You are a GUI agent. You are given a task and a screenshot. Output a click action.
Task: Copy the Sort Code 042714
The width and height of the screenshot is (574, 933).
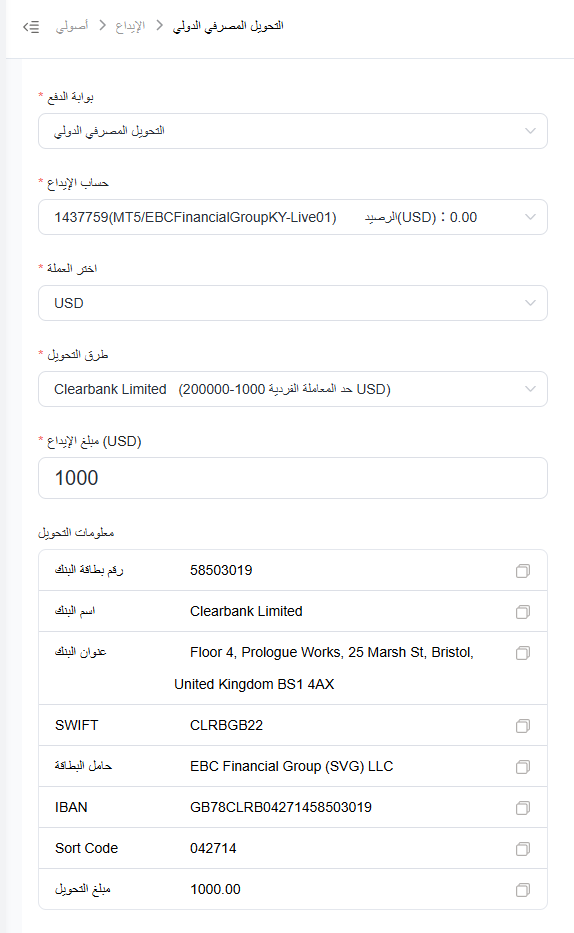tap(522, 849)
